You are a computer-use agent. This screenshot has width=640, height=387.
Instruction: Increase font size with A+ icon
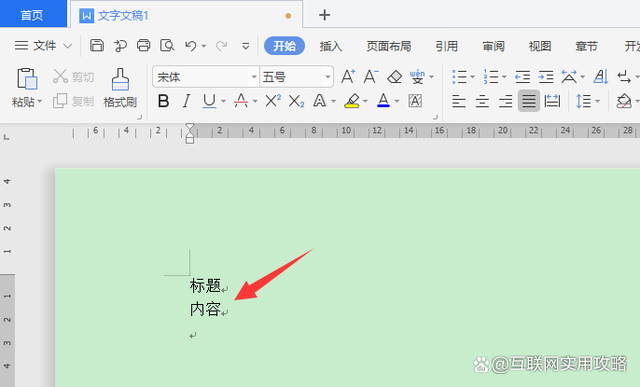[348, 76]
